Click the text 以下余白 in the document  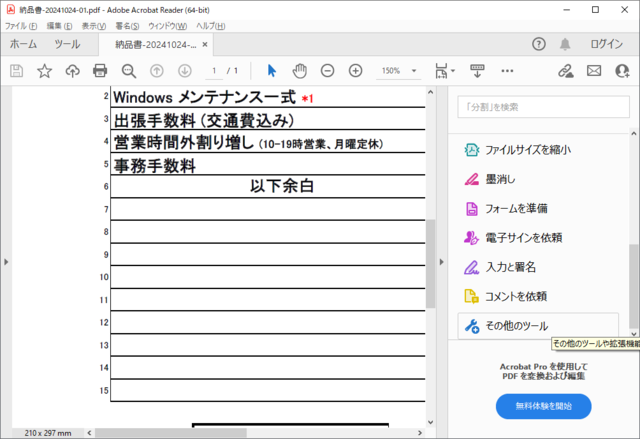coord(282,186)
